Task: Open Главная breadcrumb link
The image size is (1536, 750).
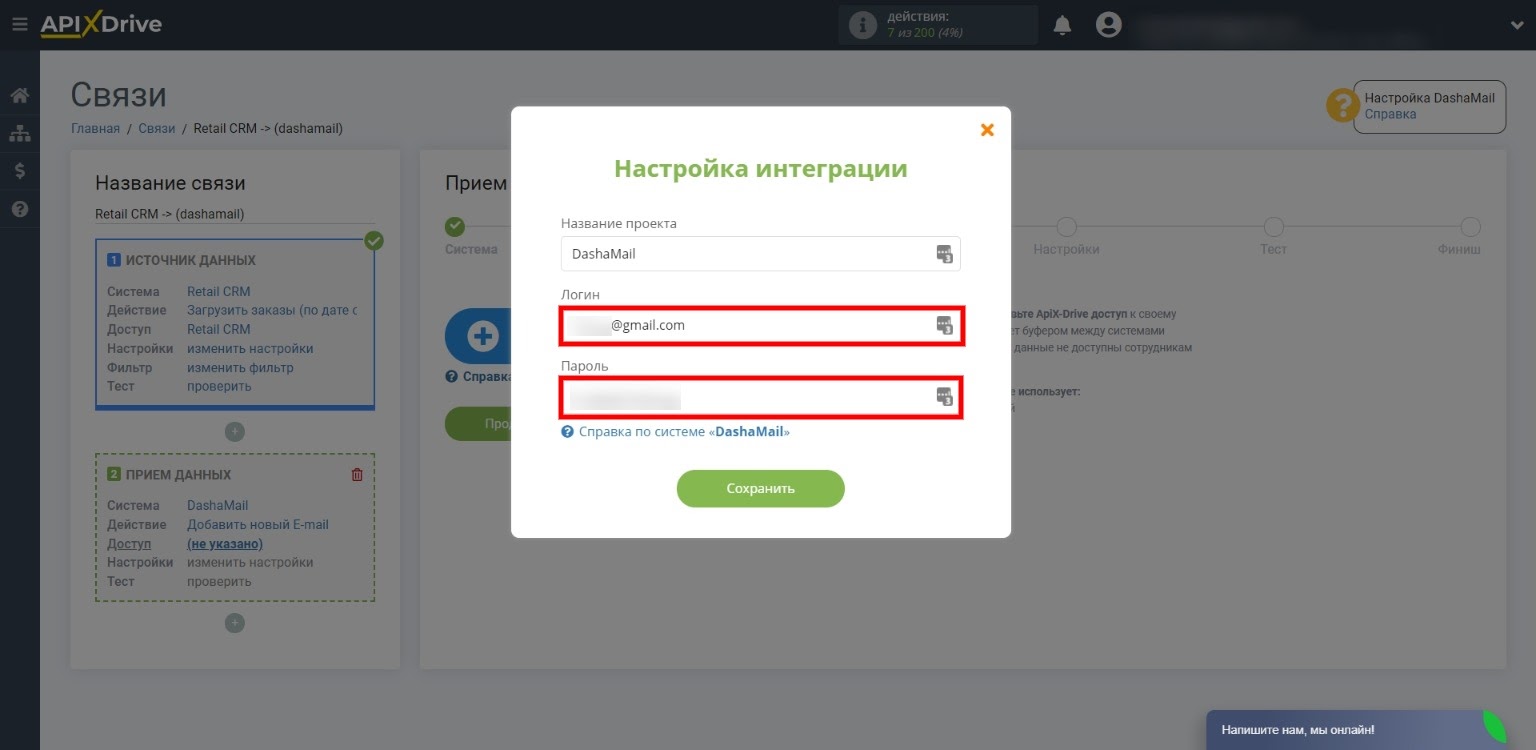Action: coord(95,128)
